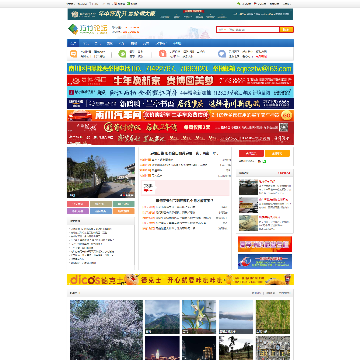Click the red button in right sidebar

click(251, 153)
